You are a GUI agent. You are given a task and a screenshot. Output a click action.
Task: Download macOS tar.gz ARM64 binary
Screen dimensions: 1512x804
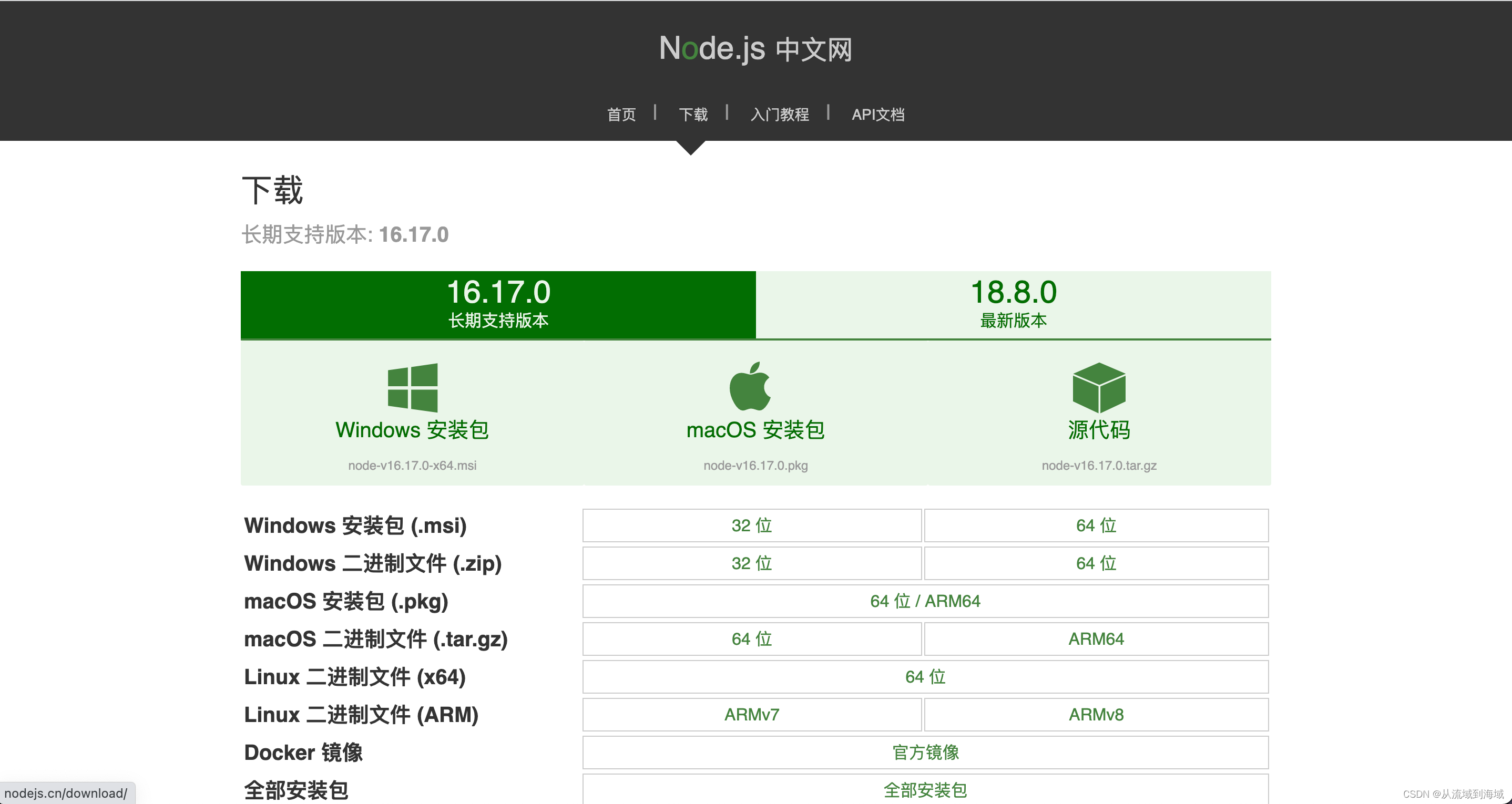pyautogui.click(x=1096, y=639)
